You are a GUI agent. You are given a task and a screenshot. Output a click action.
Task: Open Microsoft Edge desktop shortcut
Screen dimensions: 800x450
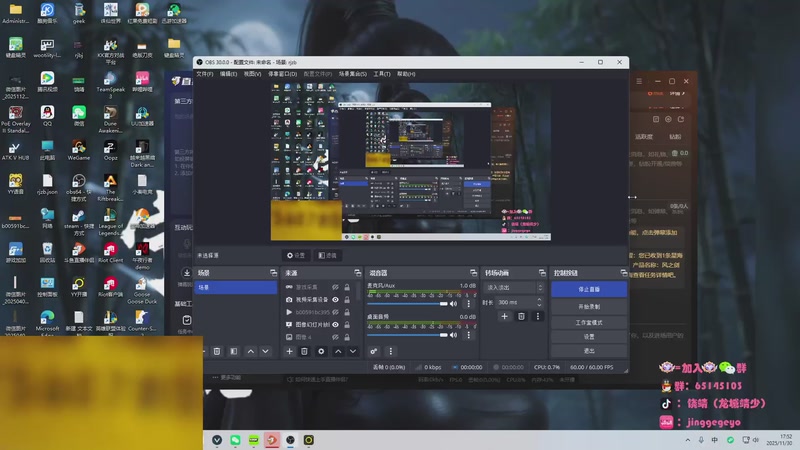(x=47, y=322)
